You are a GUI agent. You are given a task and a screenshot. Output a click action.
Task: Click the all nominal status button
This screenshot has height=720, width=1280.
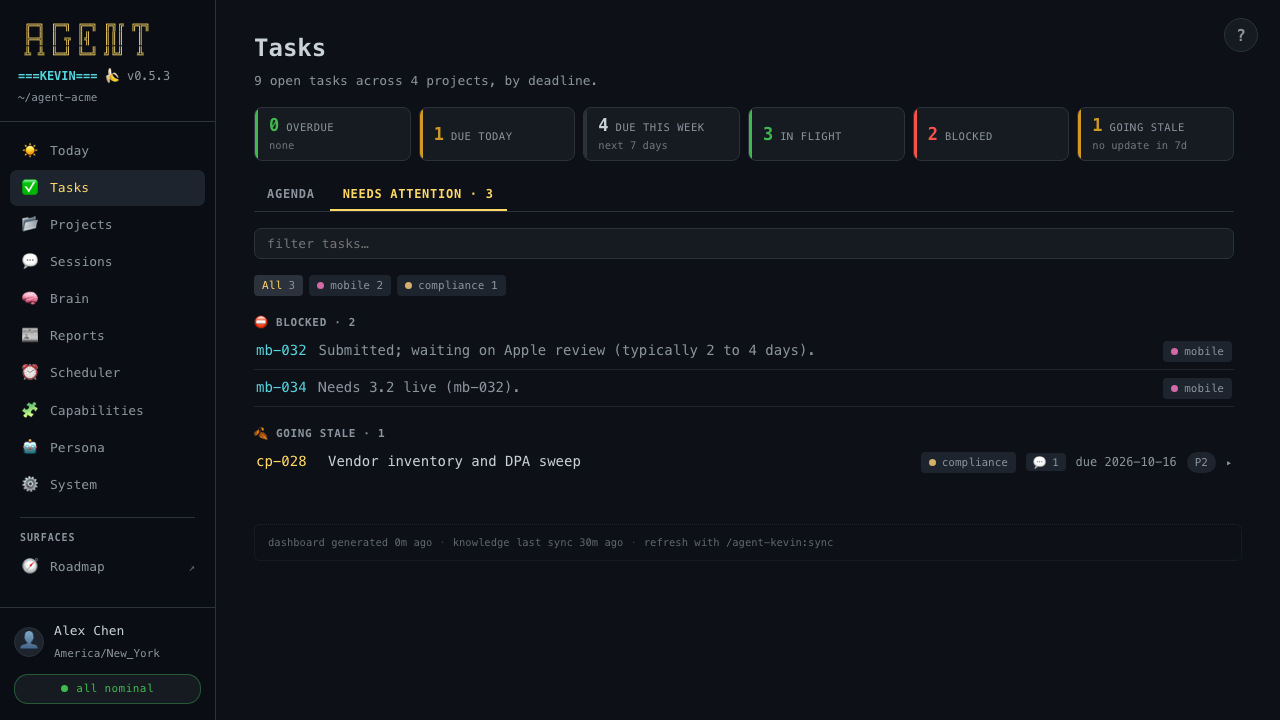[107, 689]
